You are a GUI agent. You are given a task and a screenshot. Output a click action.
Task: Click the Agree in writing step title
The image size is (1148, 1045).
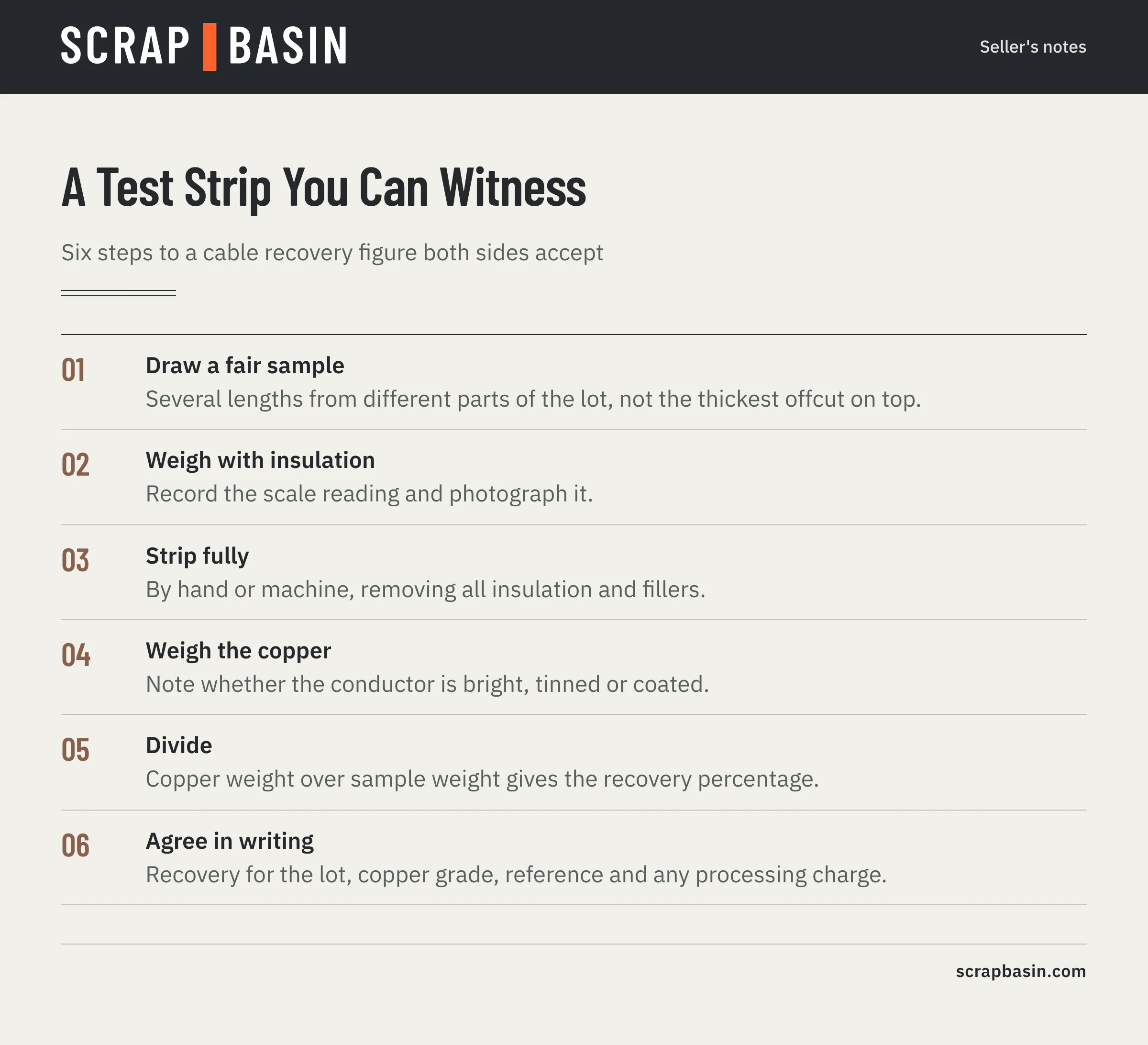[230, 842]
